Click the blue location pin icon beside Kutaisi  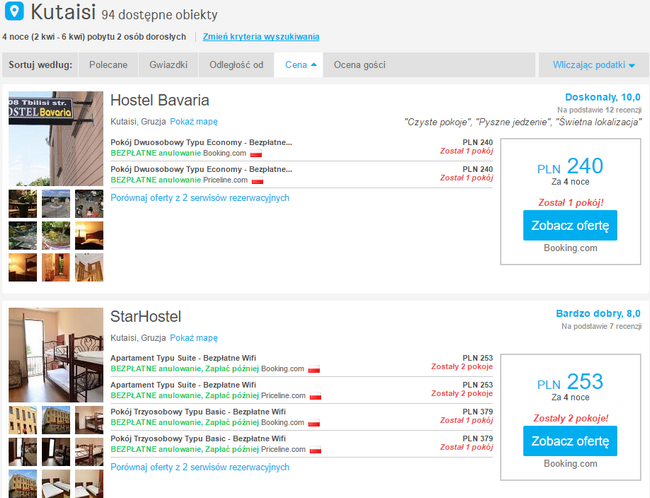[14, 11]
